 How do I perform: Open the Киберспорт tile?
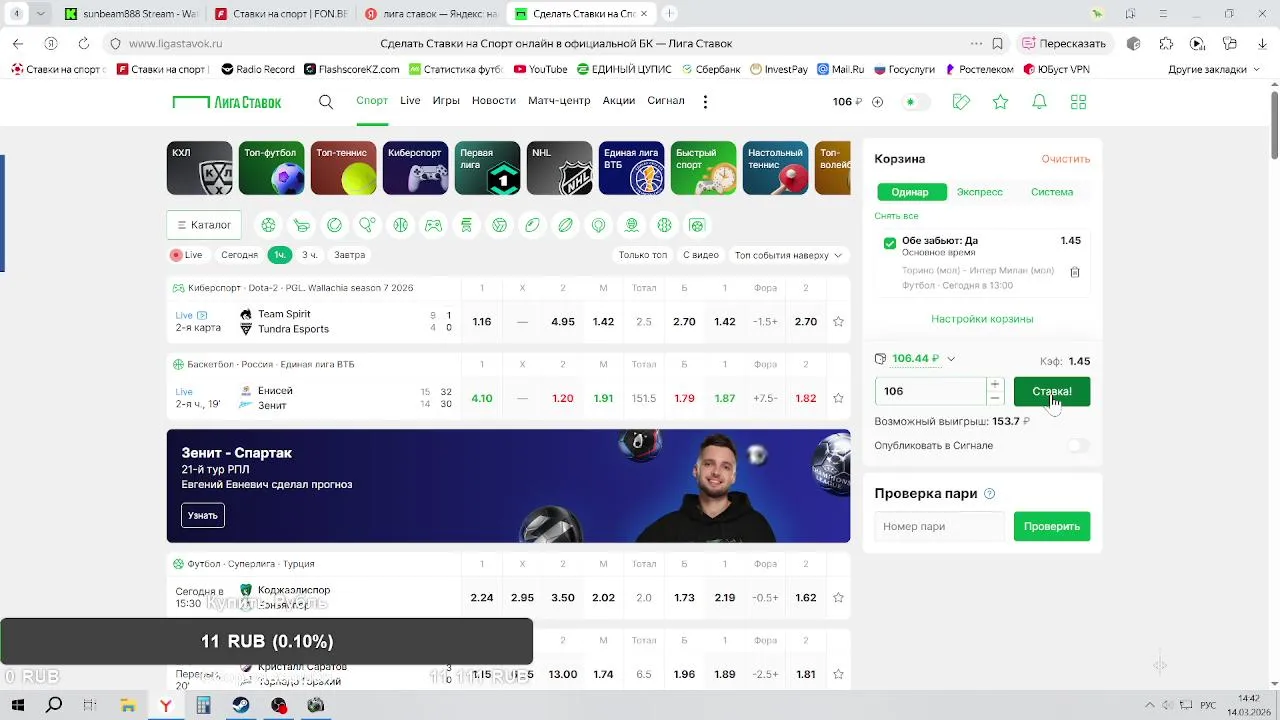pyautogui.click(x=415, y=168)
